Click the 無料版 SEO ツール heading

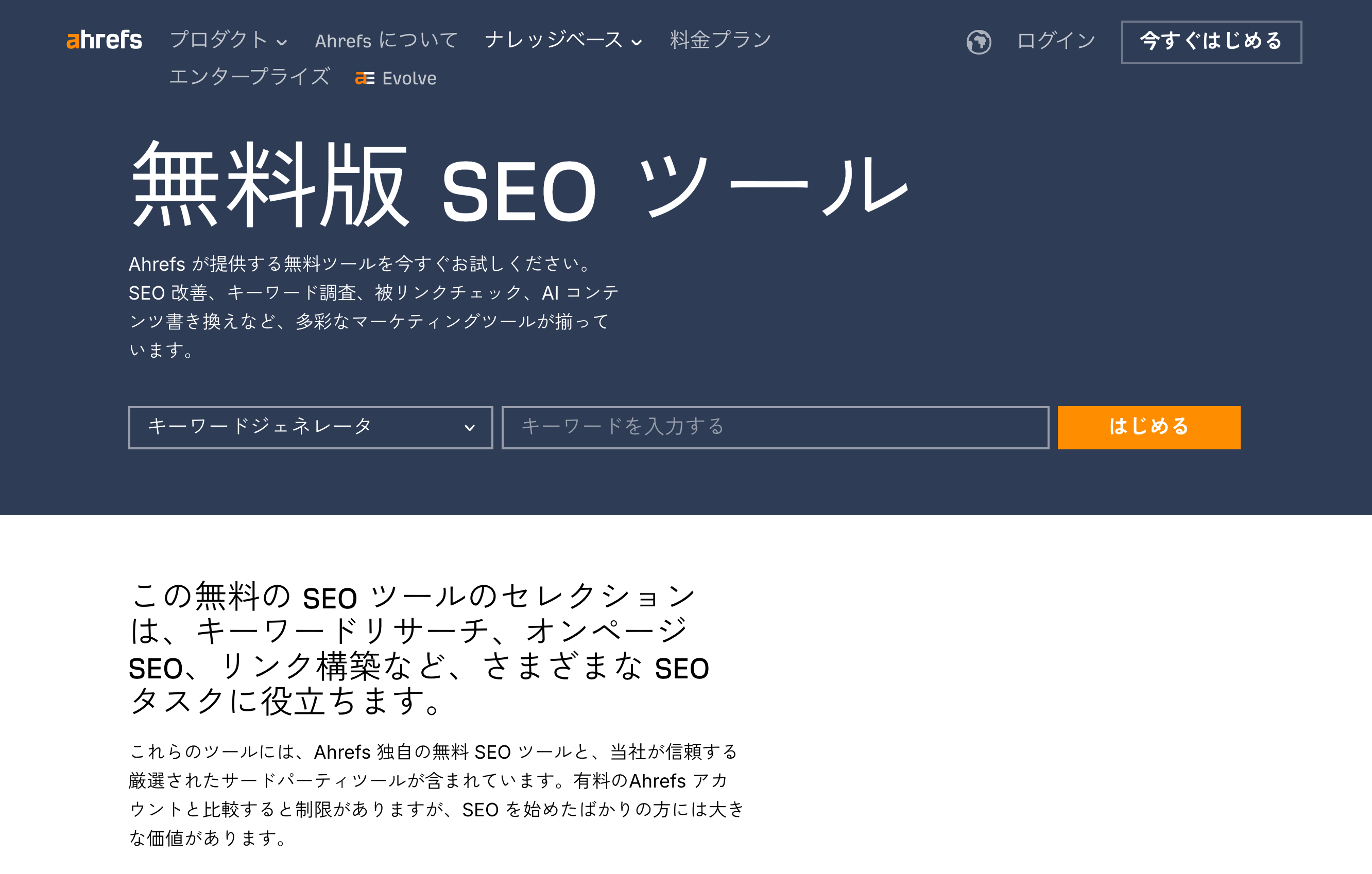pyautogui.click(x=519, y=185)
